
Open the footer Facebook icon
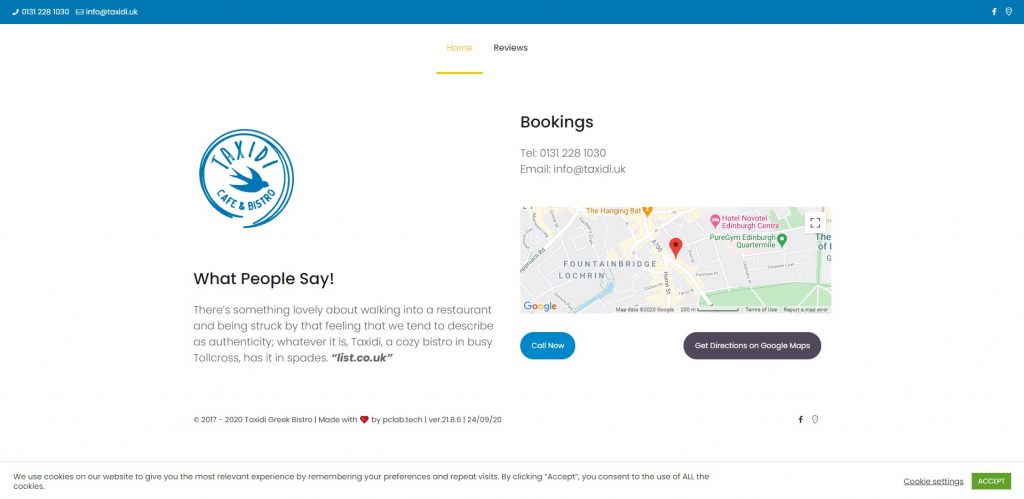coord(800,419)
